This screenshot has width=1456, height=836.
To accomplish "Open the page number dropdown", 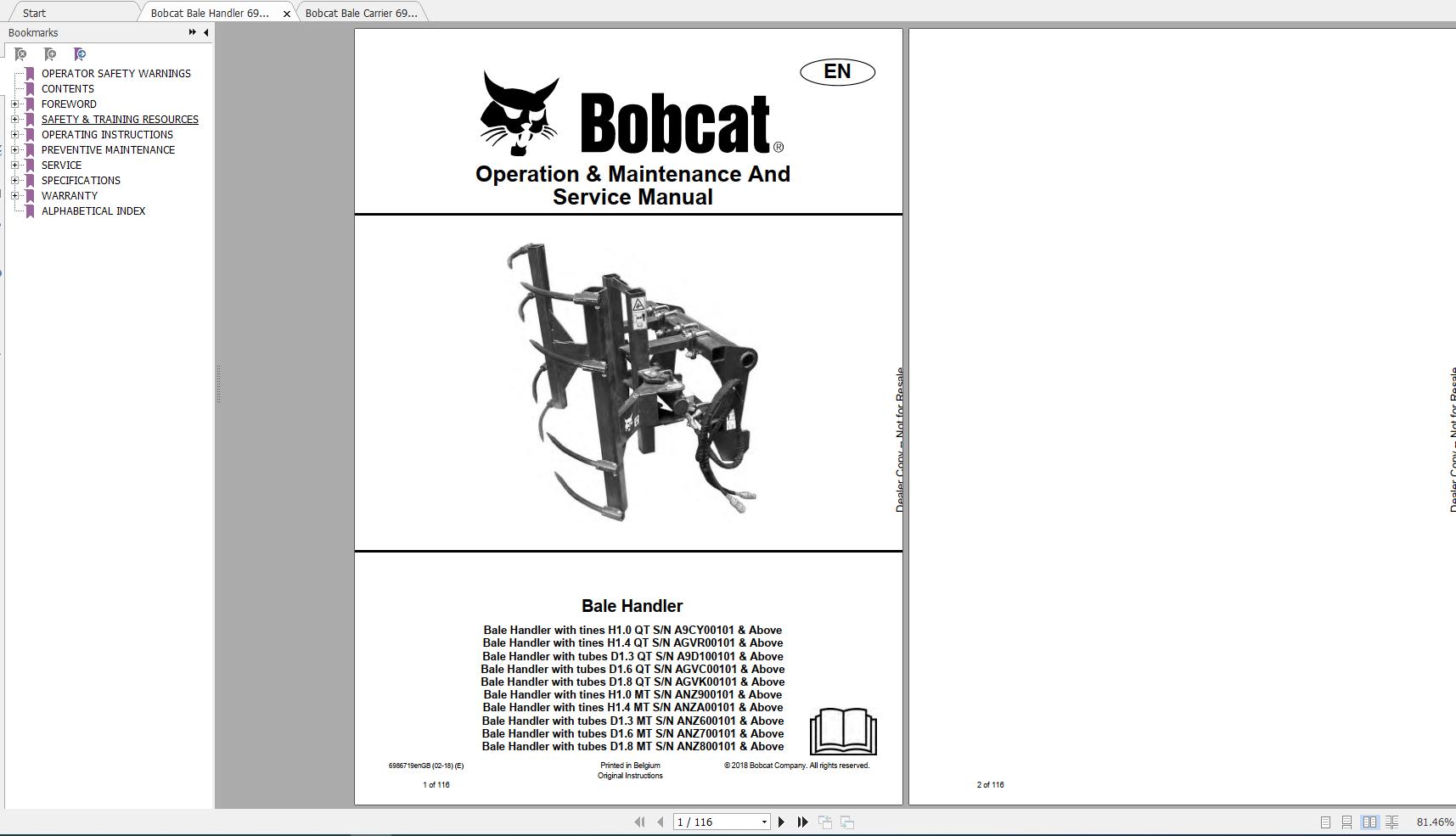I will [x=762, y=822].
